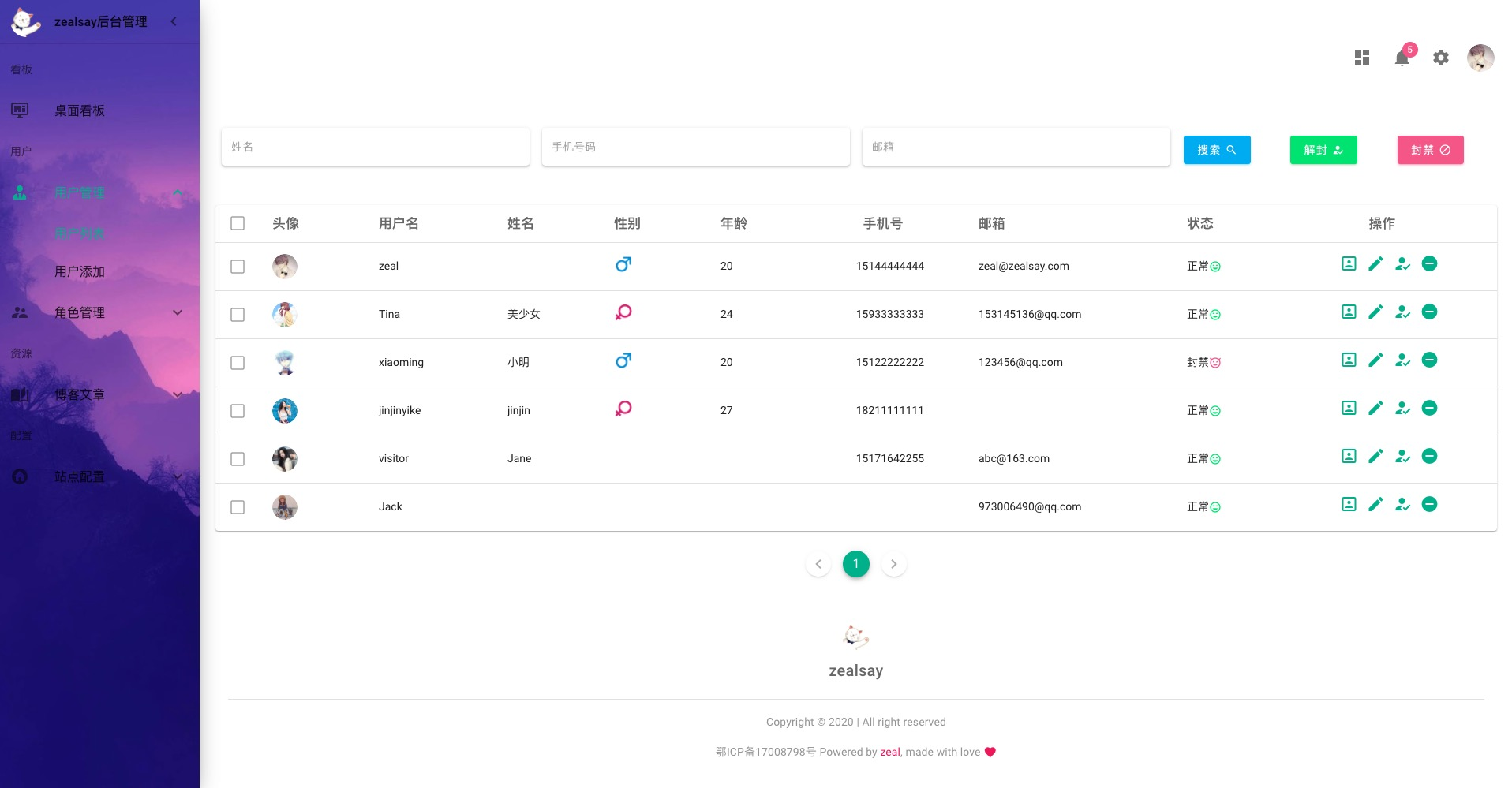Check the row checkbox for zeal
The height and width of the screenshot is (788, 1512).
click(238, 267)
